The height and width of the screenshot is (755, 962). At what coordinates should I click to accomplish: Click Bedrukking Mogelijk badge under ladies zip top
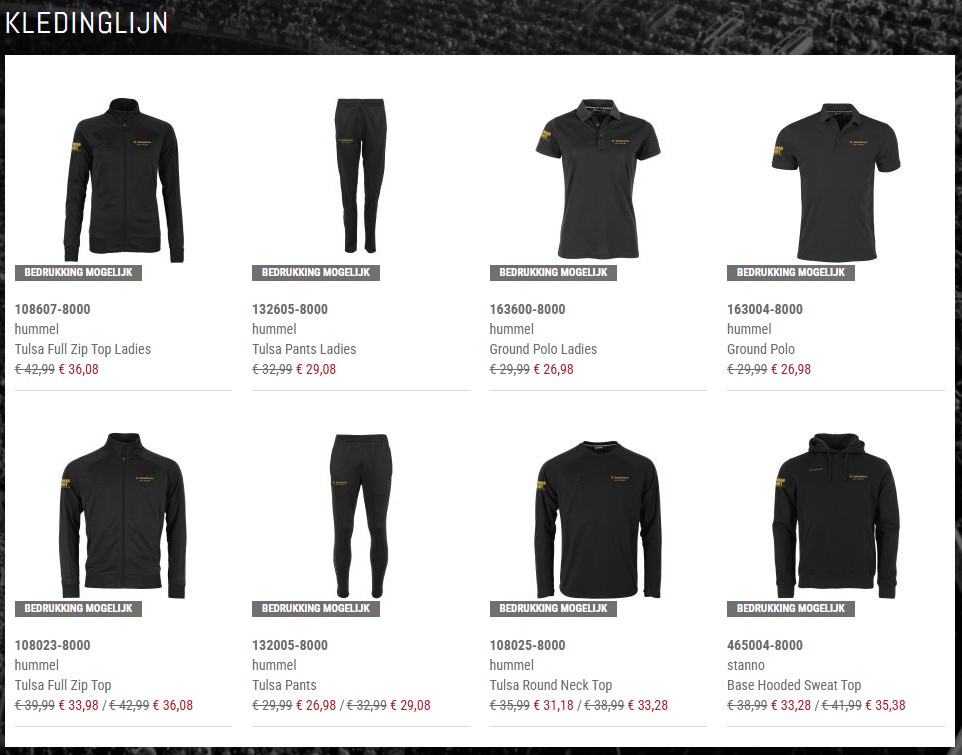pyautogui.click(x=79, y=272)
